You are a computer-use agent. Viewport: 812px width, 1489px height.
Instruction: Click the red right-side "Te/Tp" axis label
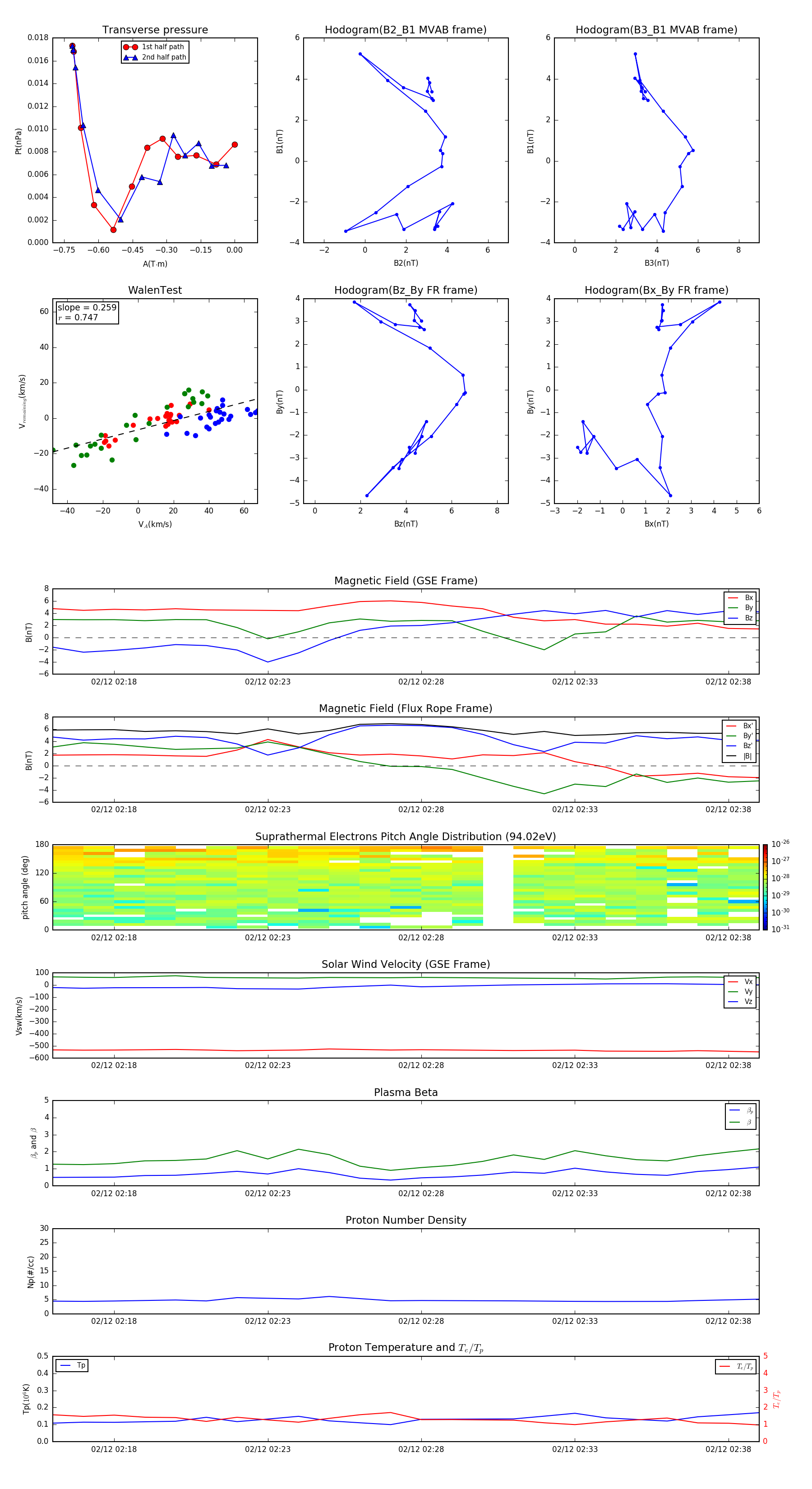click(777, 1399)
